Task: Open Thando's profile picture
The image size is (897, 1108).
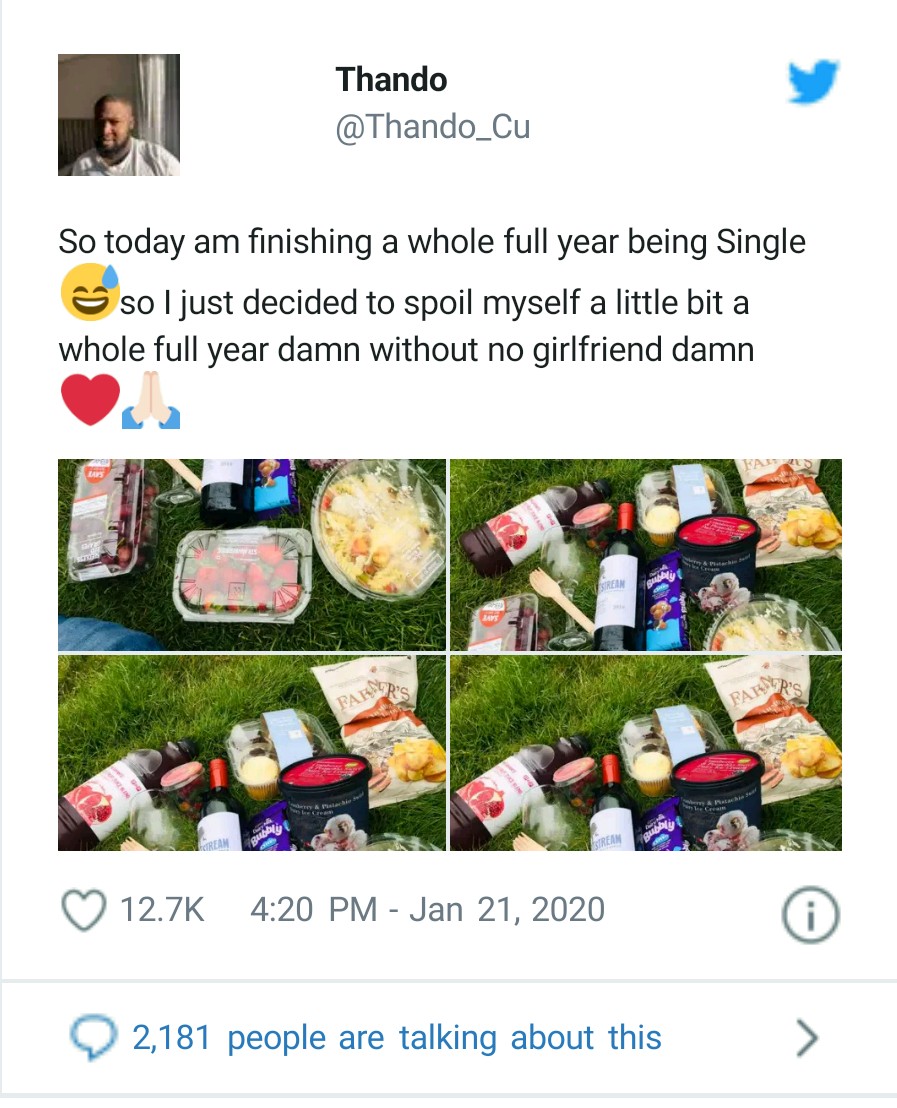Action: [x=119, y=115]
